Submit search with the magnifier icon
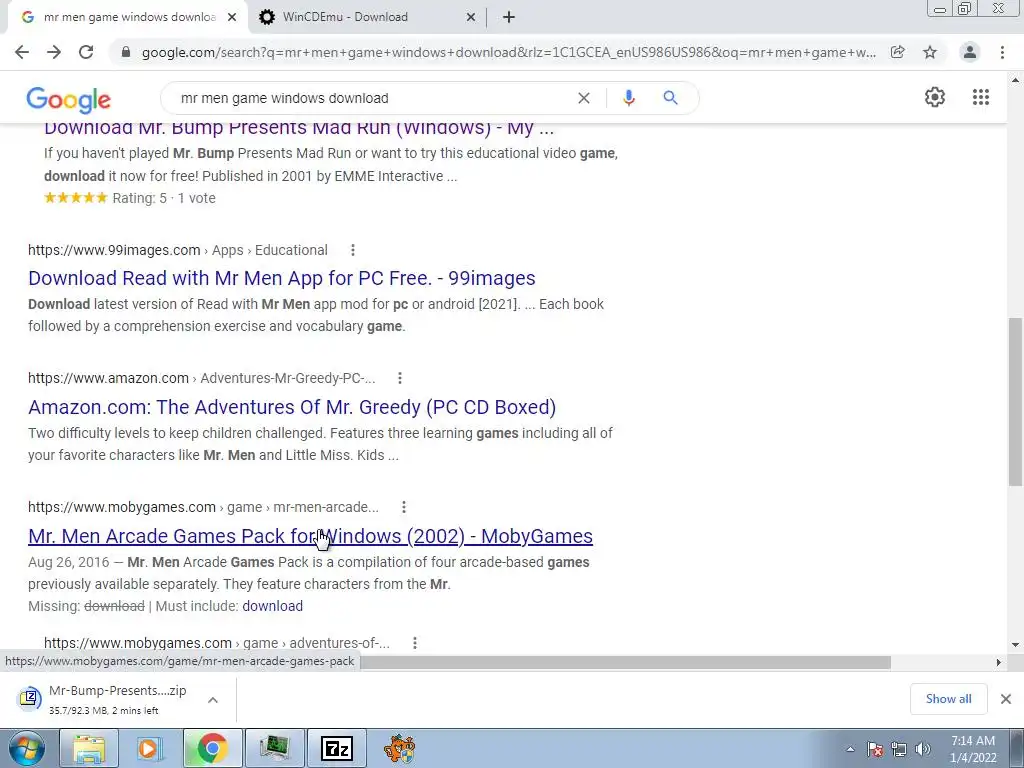Image resolution: width=1024 pixels, height=768 pixels. 670,98
